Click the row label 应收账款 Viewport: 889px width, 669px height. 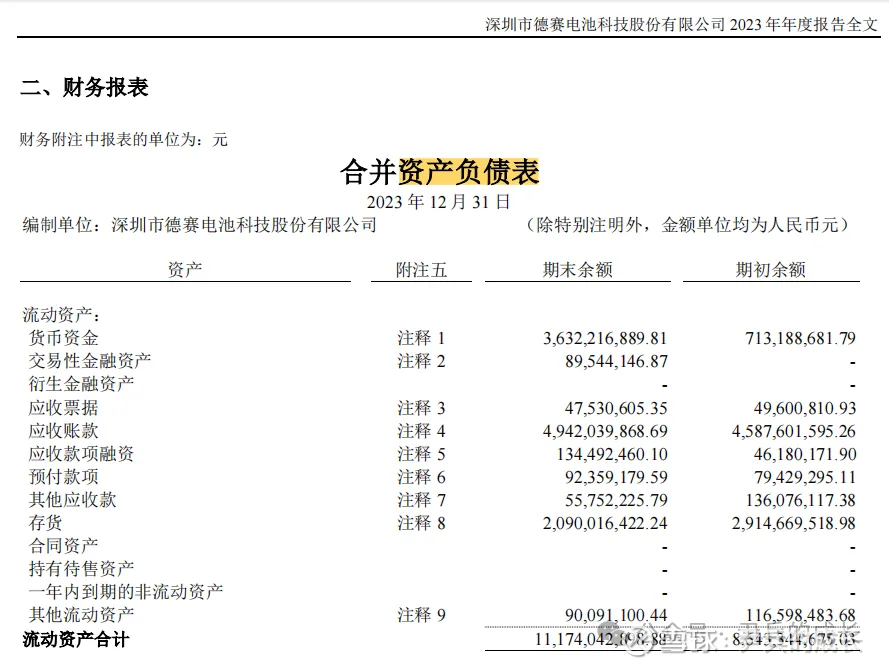[x=64, y=431]
